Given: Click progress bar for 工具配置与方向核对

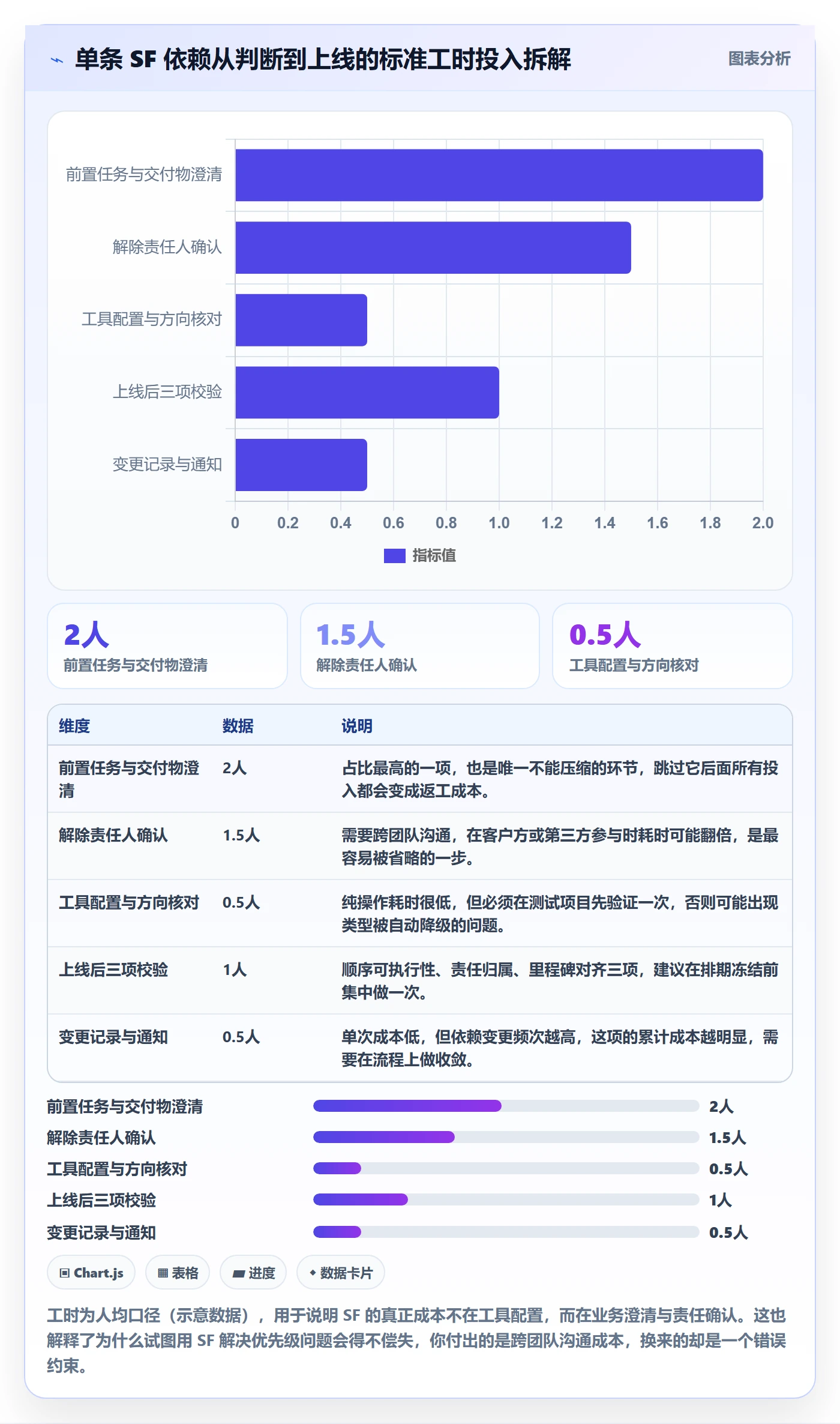Looking at the screenshot, I should (x=506, y=1168).
